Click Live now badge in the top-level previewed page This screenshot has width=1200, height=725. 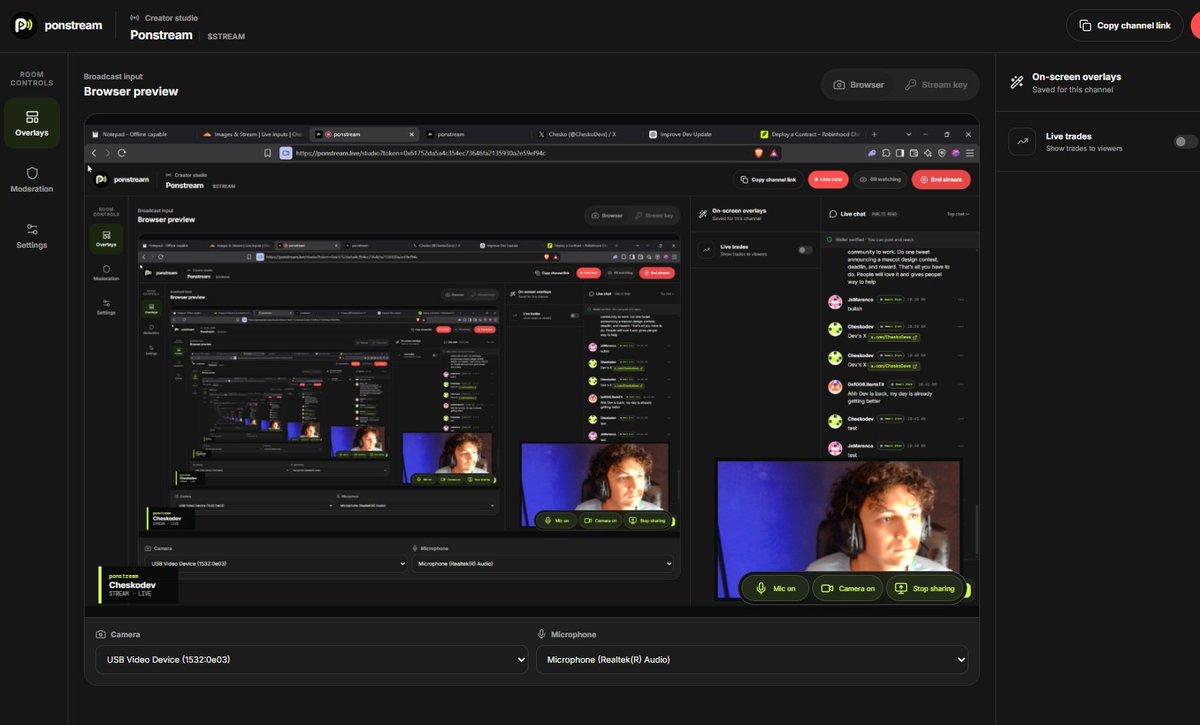click(x=829, y=179)
